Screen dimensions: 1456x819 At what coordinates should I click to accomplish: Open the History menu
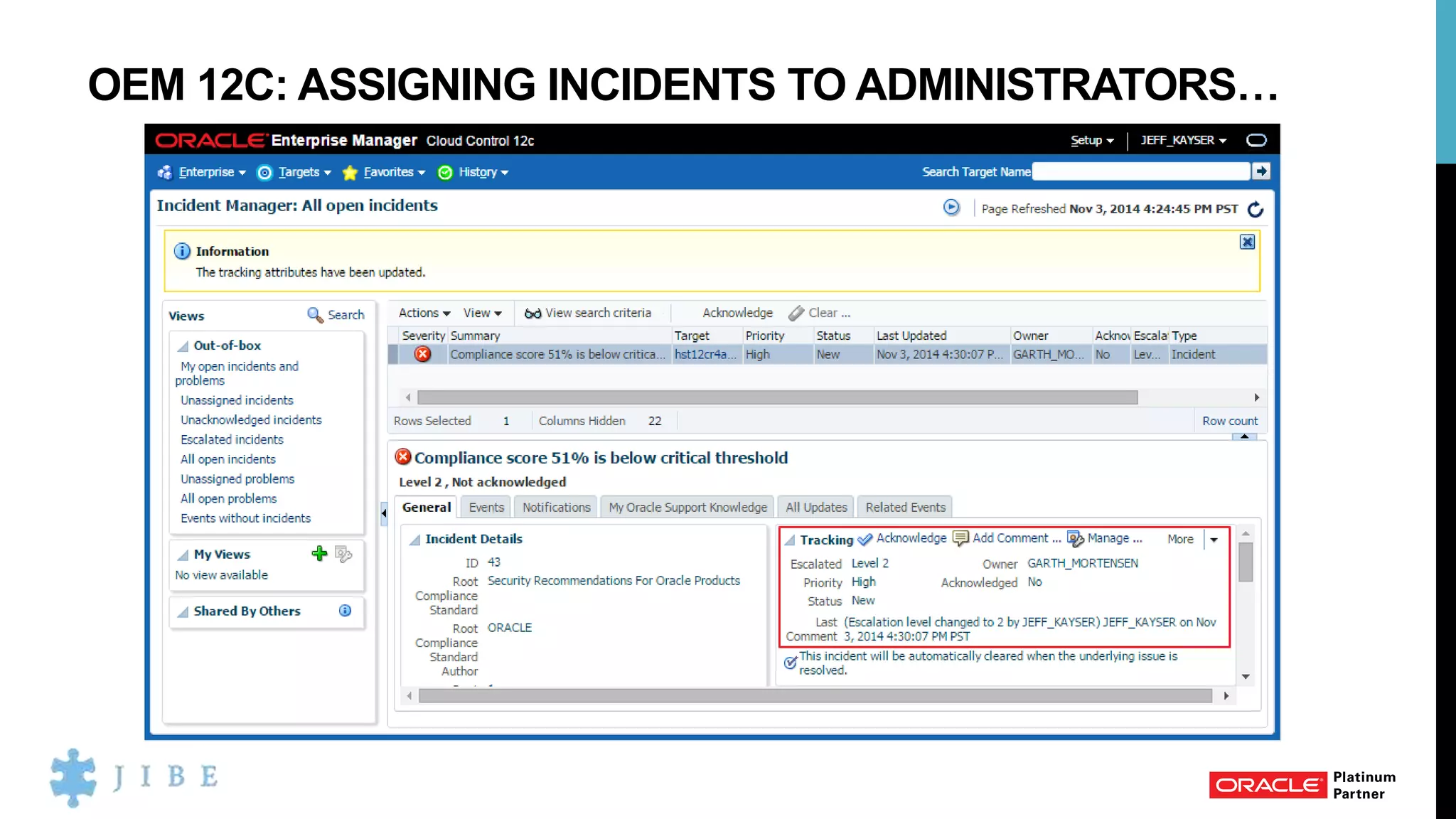click(483, 172)
